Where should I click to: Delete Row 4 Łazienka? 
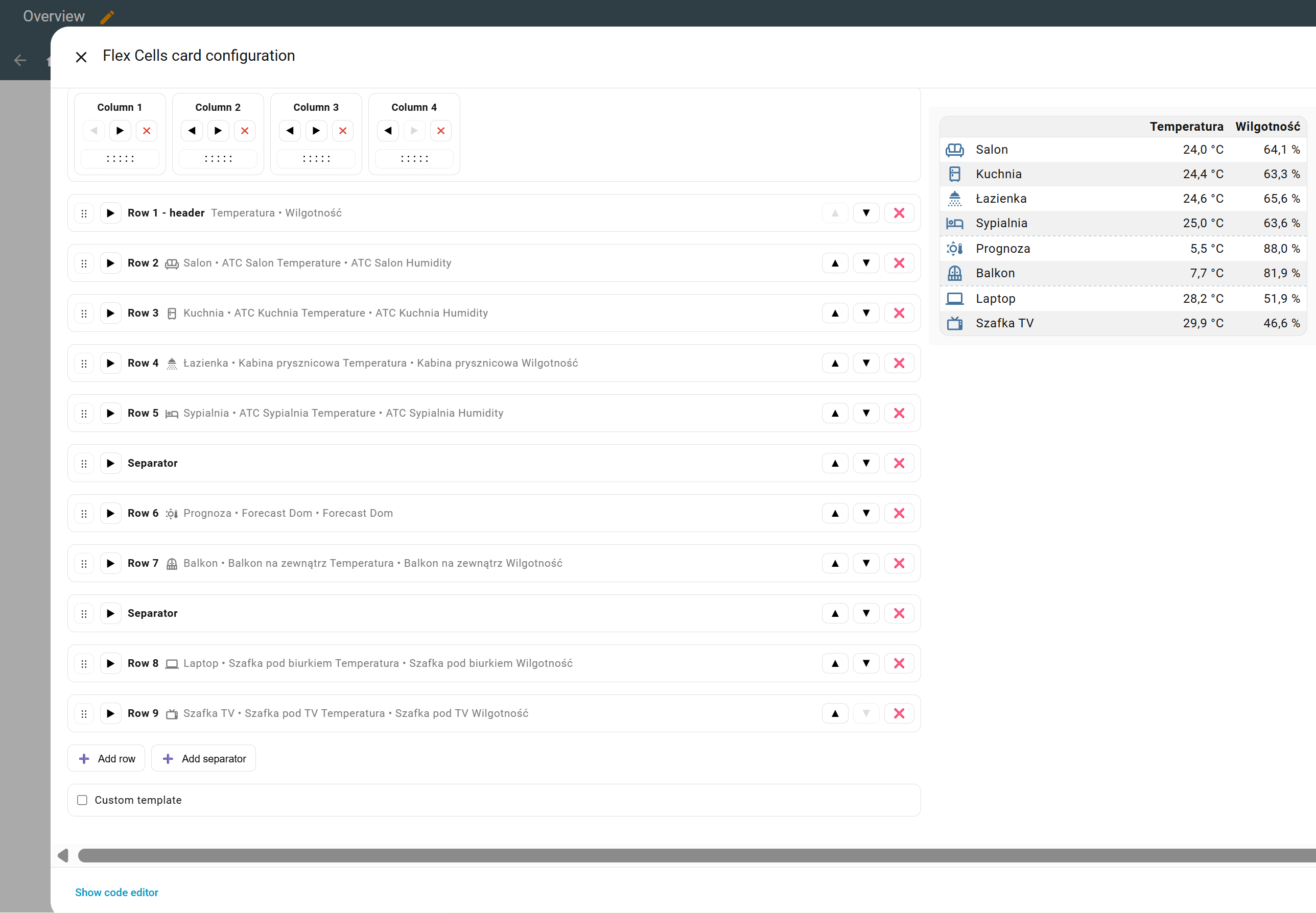coord(898,363)
